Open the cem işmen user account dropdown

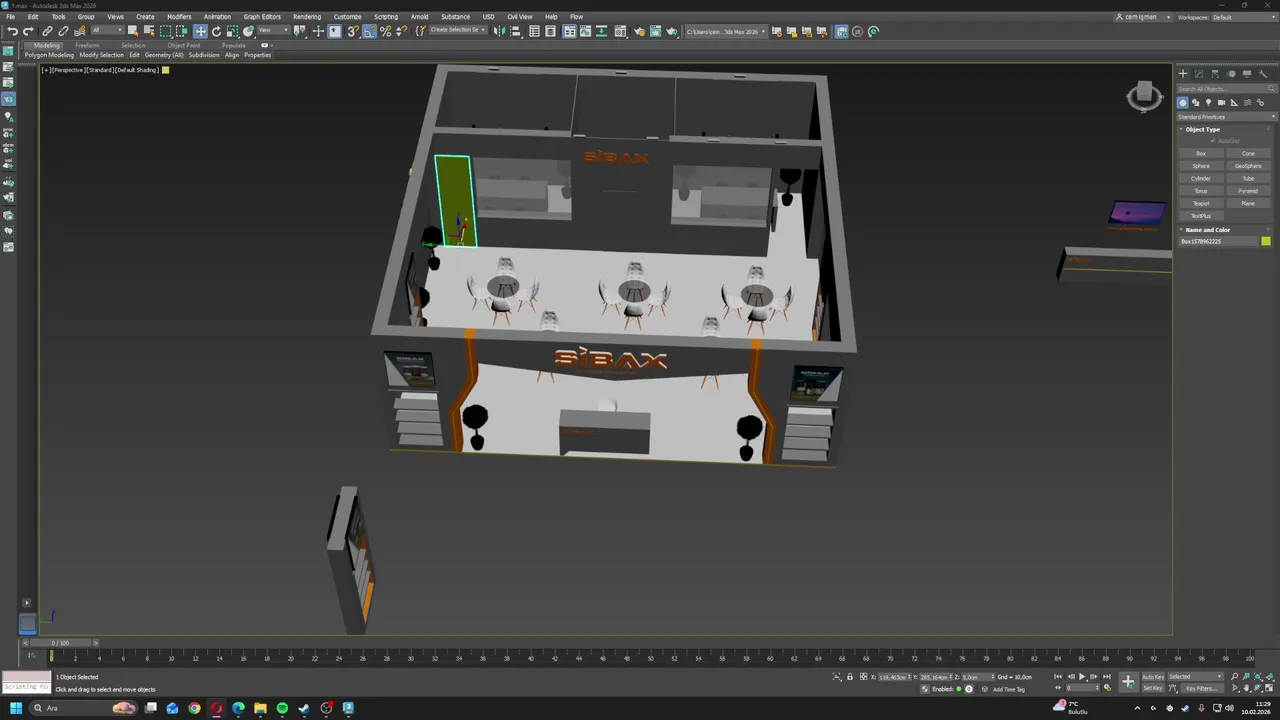[1144, 17]
